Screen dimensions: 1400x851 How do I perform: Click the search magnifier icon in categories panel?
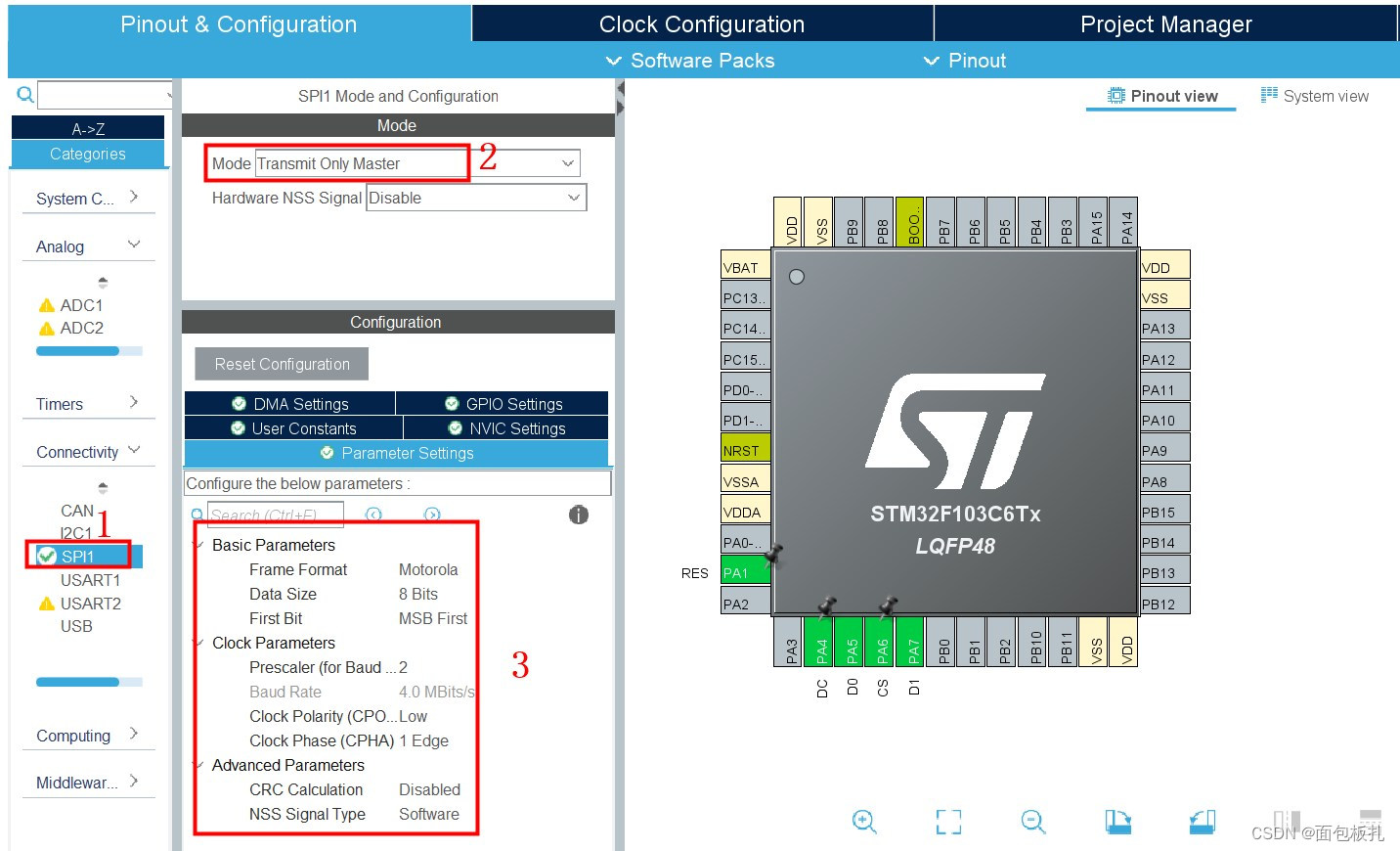pyautogui.click(x=25, y=95)
